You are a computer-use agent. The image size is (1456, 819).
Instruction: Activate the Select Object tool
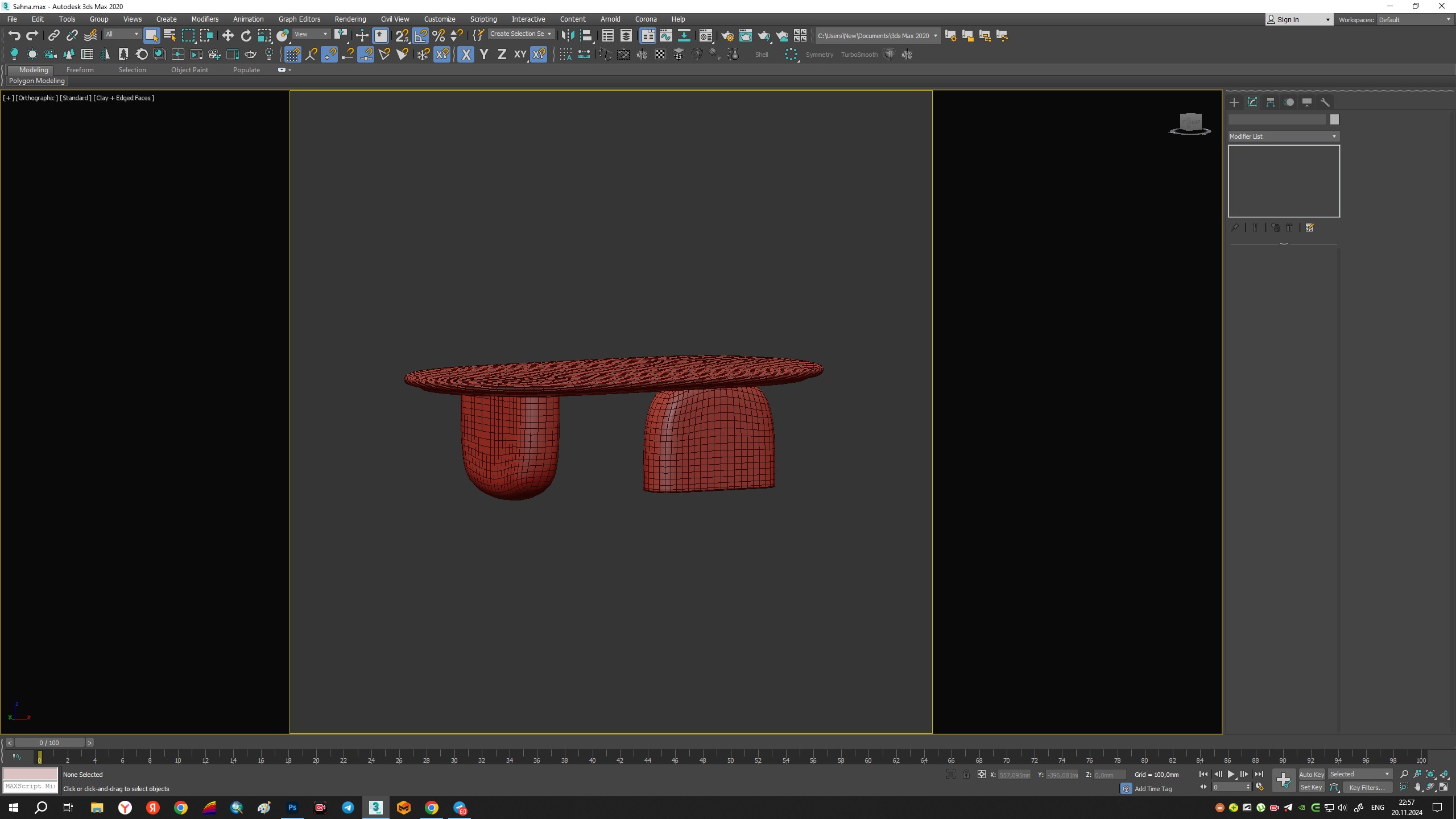click(151, 36)
